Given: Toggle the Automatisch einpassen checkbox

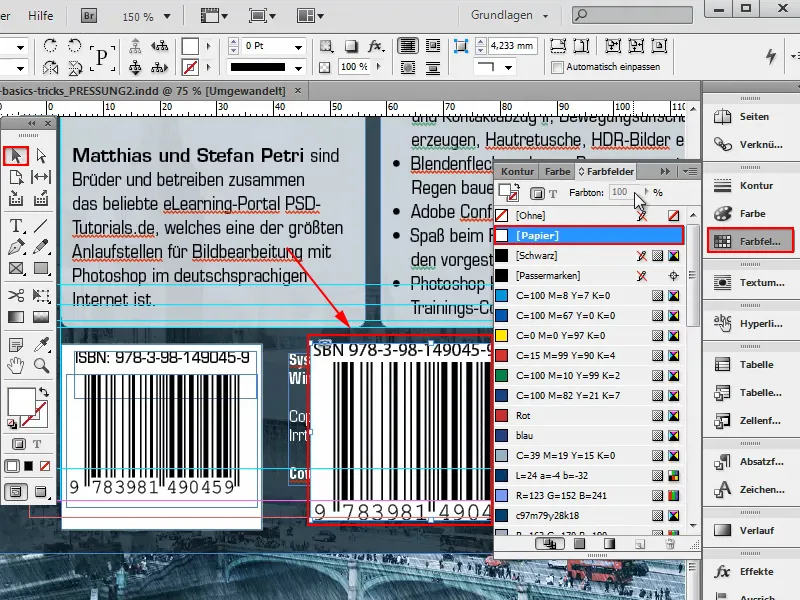Looking at the screenshot, I should [x=558, y=67].
